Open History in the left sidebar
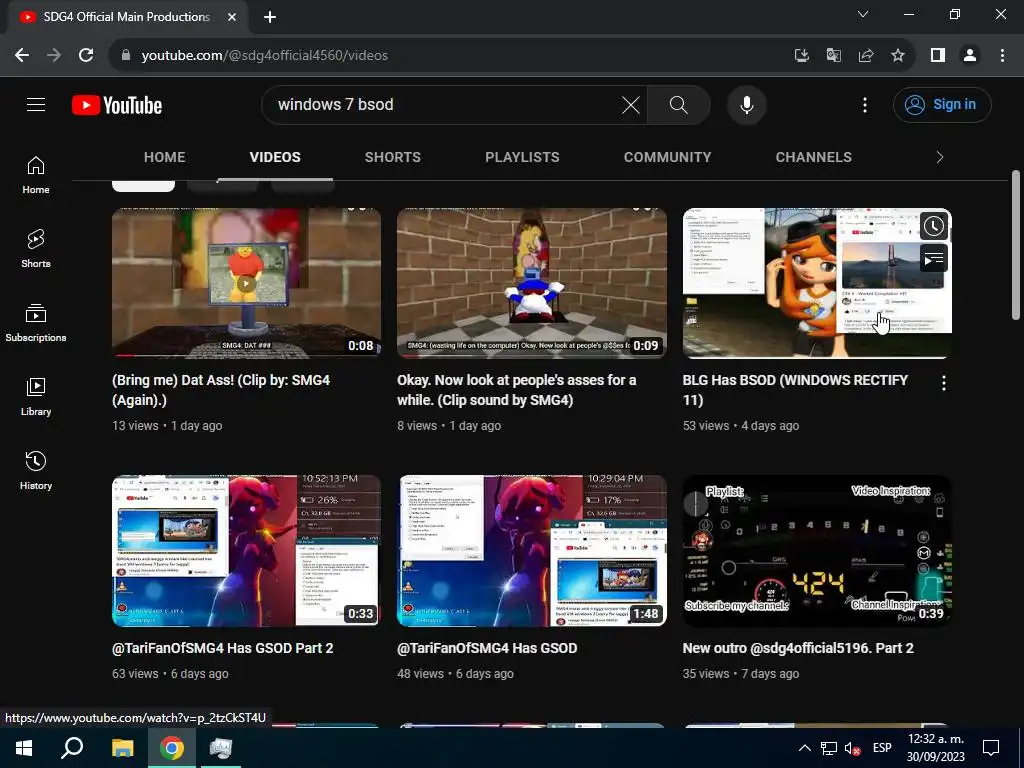The height and width of the screenshot is (768, 1024). 36,470
